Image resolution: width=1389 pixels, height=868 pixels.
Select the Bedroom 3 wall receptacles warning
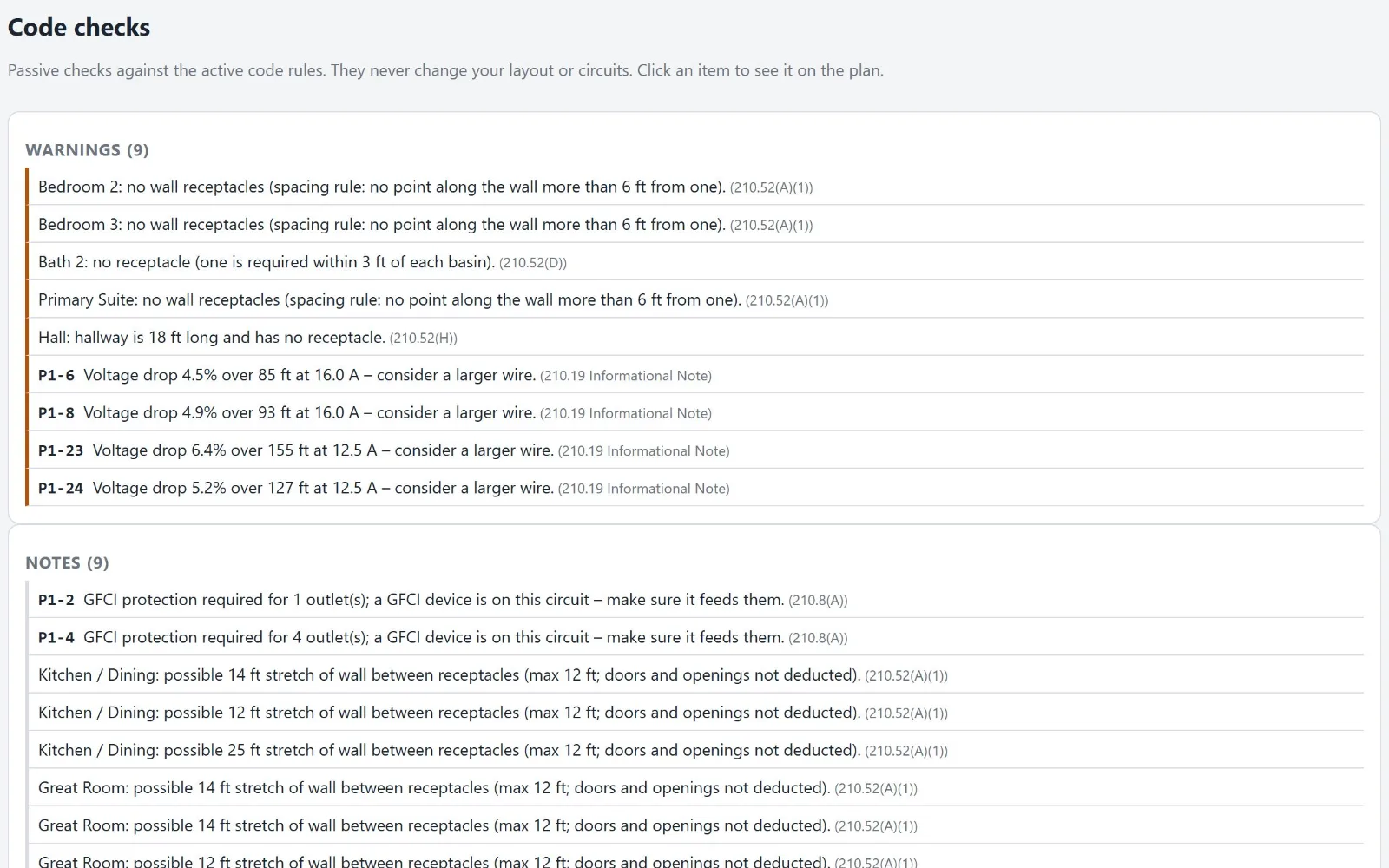pyautogui.click(x=694, y=224)
